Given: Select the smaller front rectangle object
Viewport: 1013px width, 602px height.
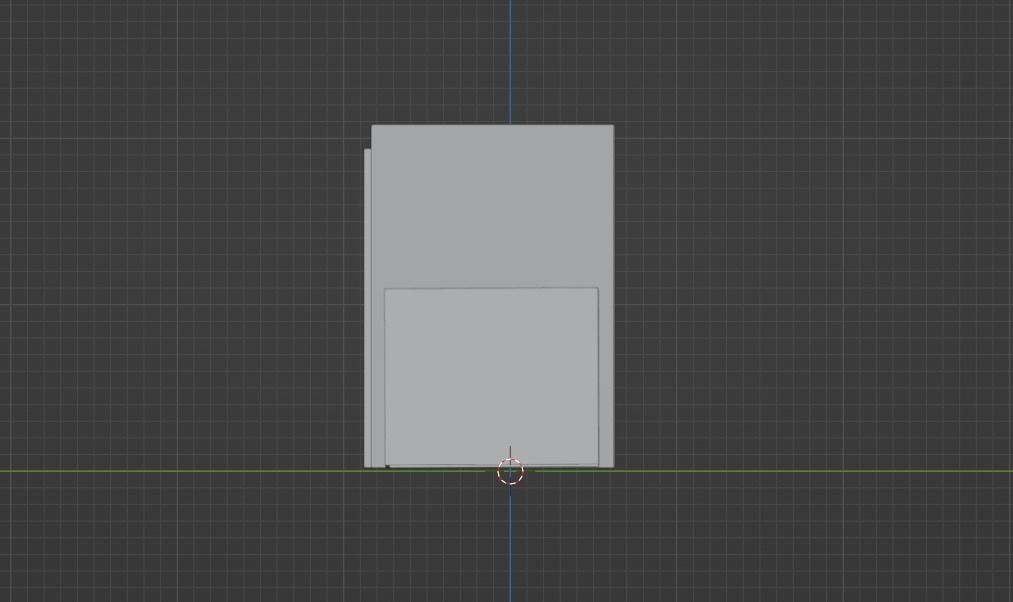Looking at the screenshot, I should [491, 377].
